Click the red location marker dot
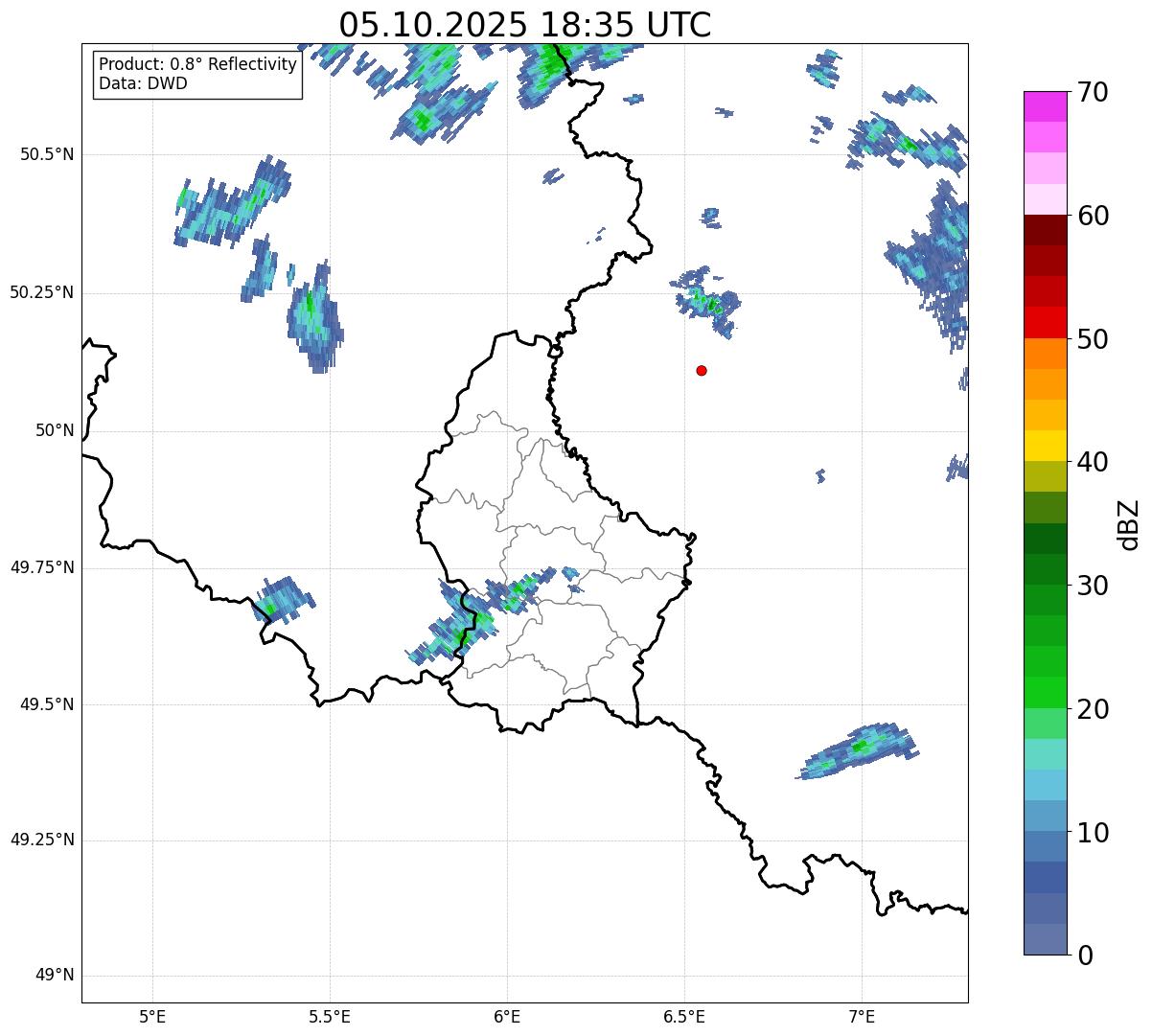Image resolution: width=1152 pixels, height=1036 pixels. coord(702,370)
